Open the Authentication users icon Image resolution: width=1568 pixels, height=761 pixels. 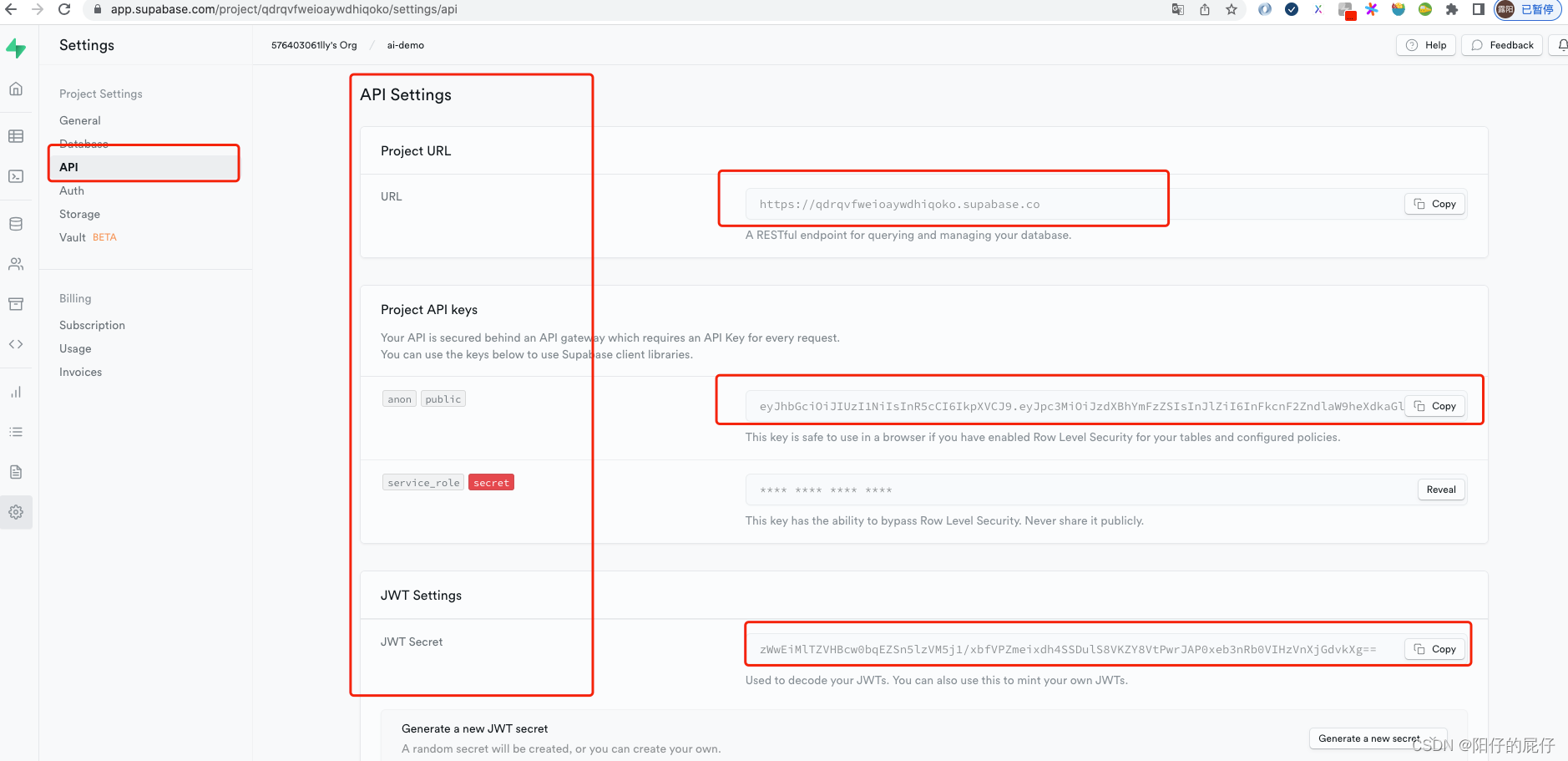click(x=16, y=264)
